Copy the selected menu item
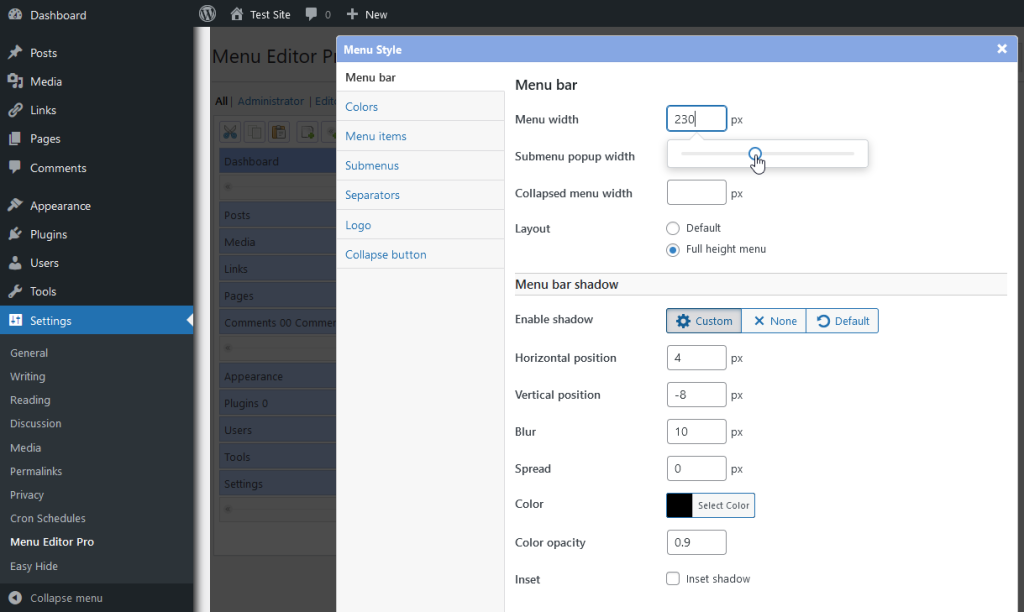Screen dimensions: 1024x612 (254, 131)
